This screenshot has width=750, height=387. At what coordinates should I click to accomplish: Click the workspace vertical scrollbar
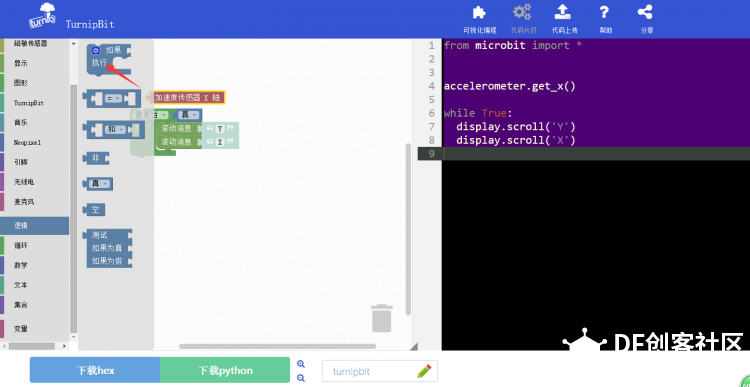click(x=408, y=229)
